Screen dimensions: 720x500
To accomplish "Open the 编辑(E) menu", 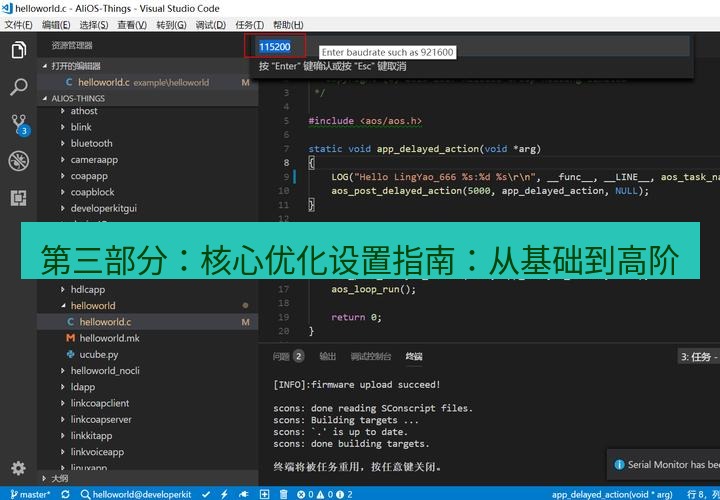I will (56, 25).
